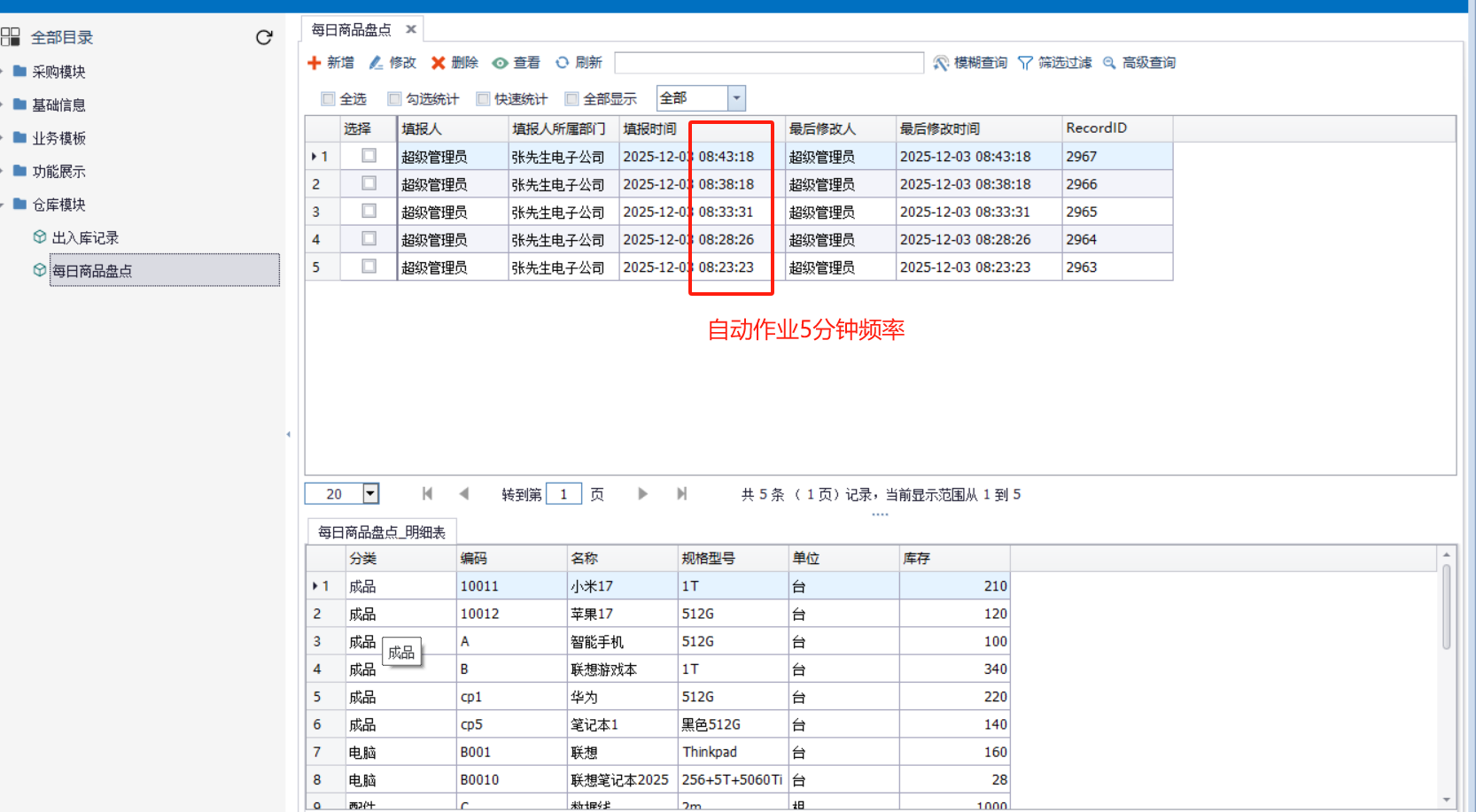Click the 新增 plus icon

point(315,63)
